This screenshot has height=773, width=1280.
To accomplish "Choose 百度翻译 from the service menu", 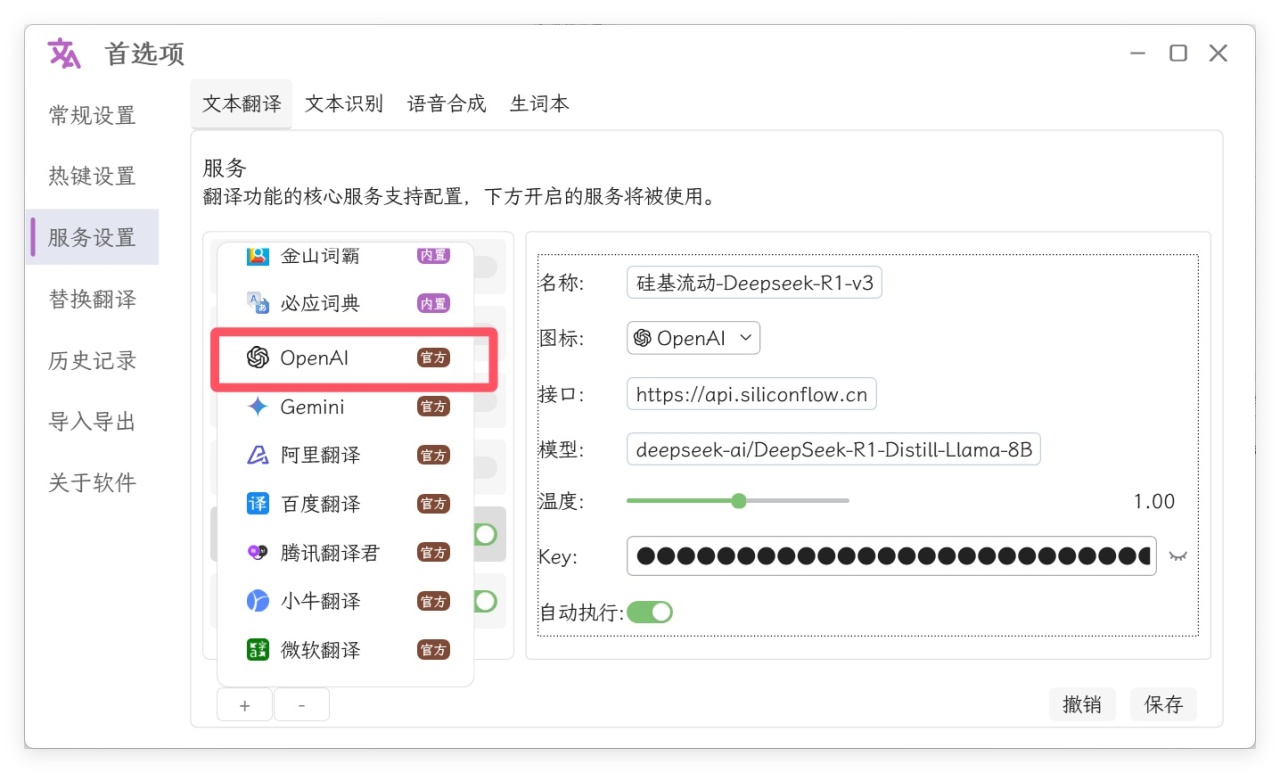I will (345, 504).
